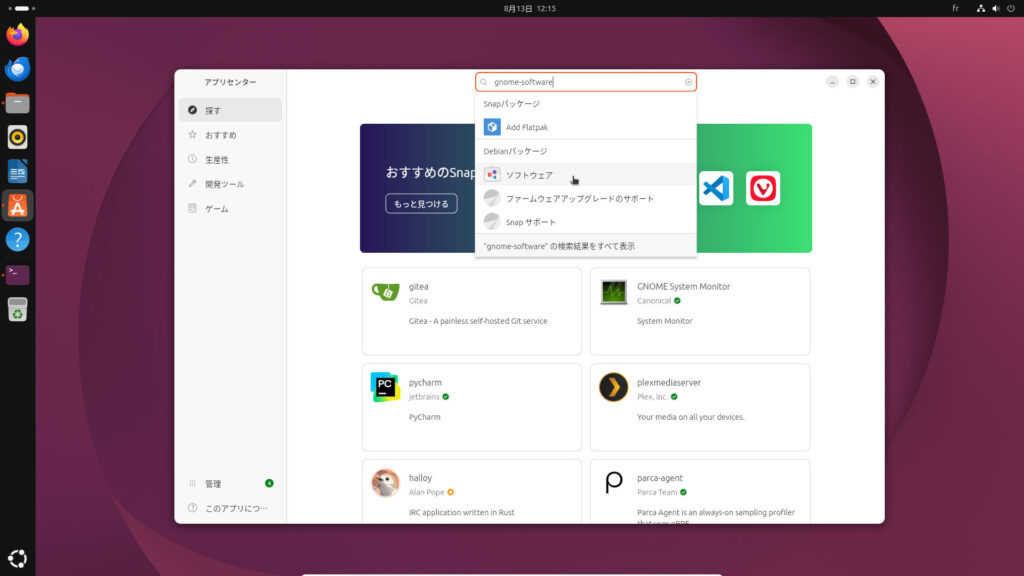The image size is (1024, 576).
Task: Open ゲーム category in sidebar
Action: click(x=231, y=208)
